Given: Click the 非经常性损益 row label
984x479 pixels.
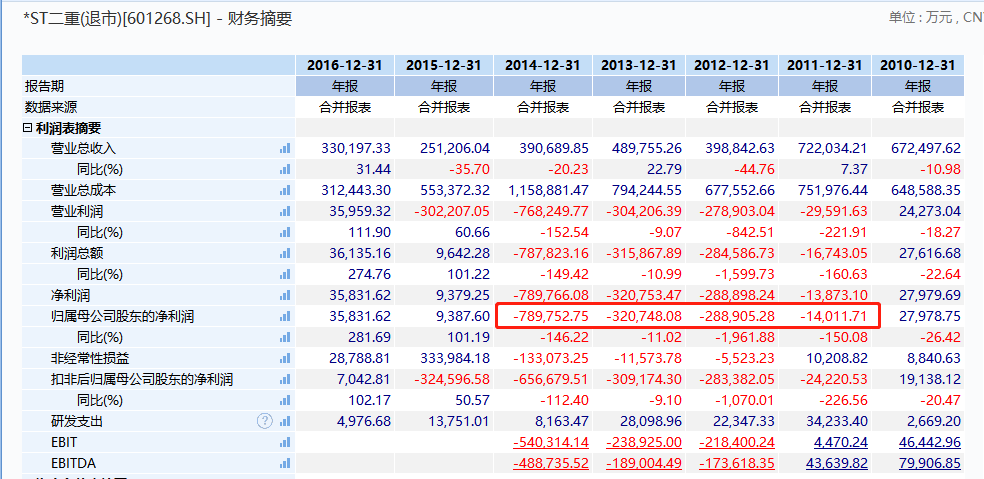Looking at the screenshot, I should tap(90, 358).
